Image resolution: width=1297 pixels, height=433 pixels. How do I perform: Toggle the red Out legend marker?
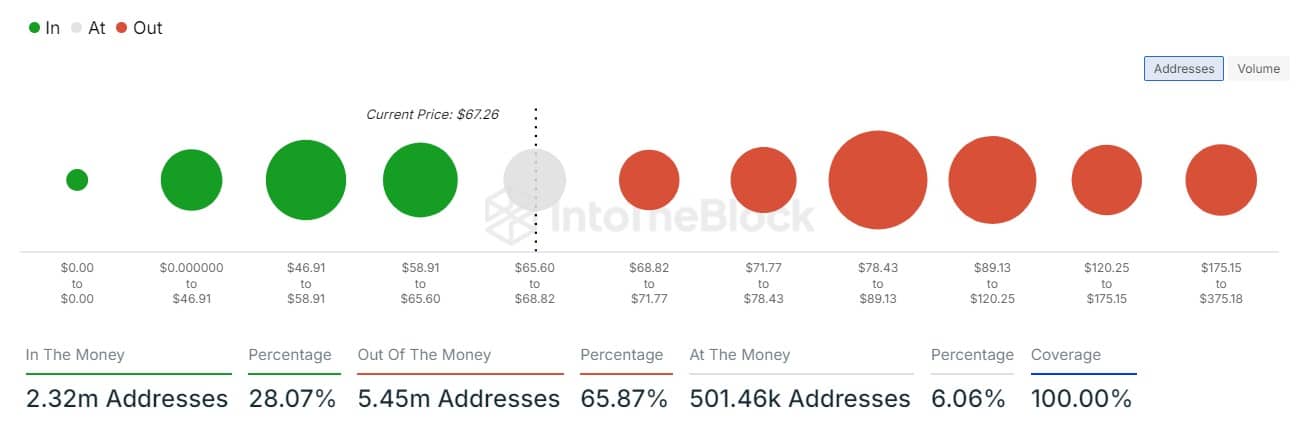tap(122, 28)
